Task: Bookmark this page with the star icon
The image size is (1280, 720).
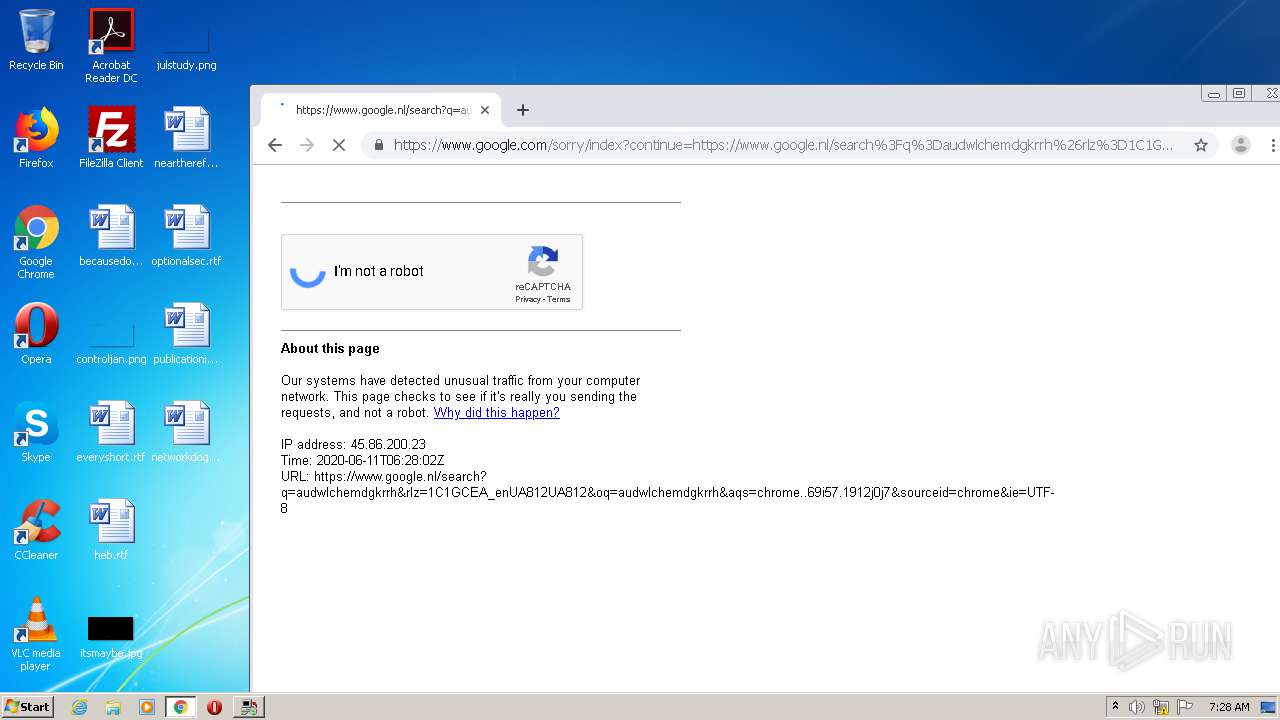Action: 1201,145
